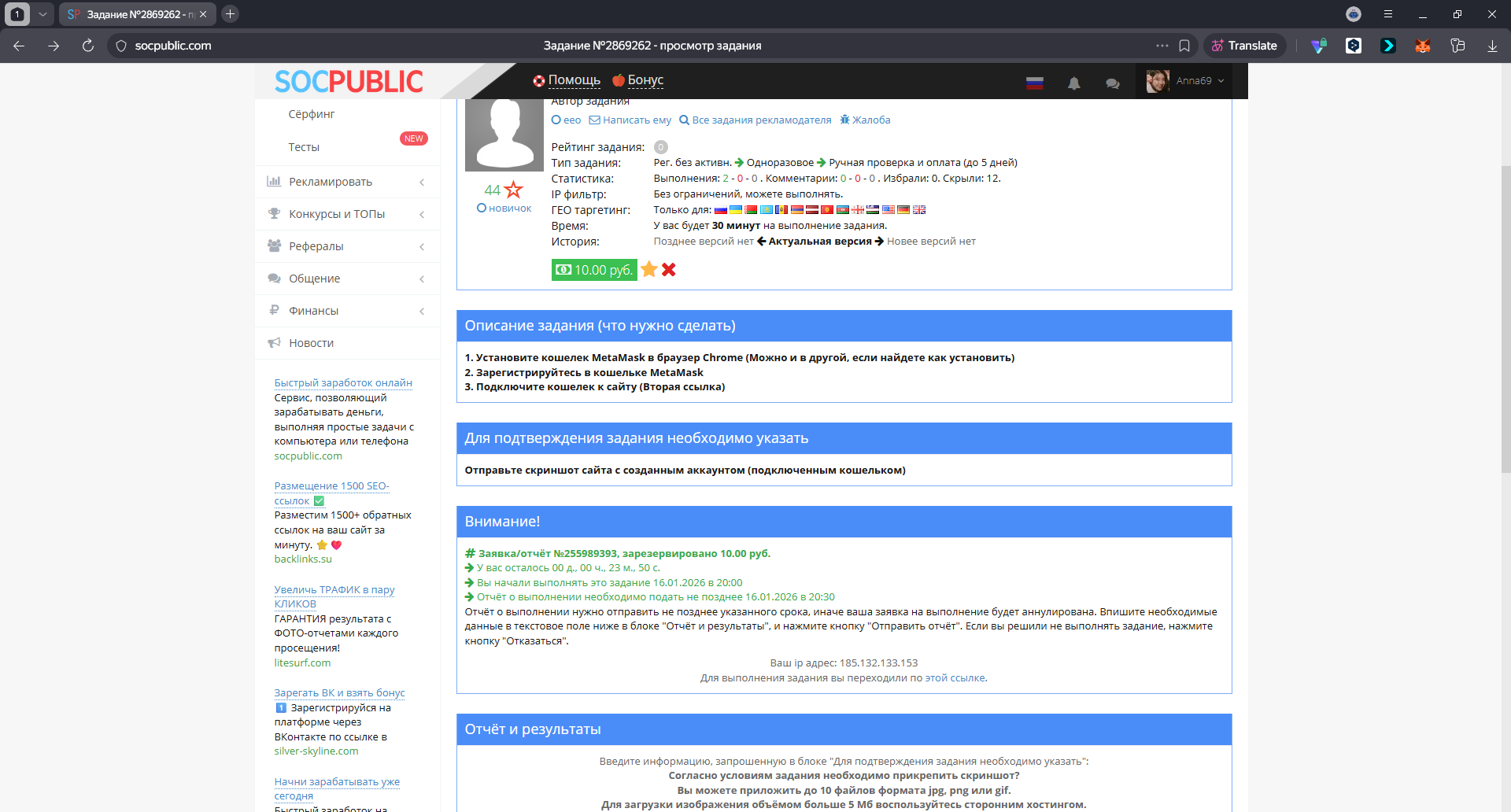This screenshot has height=812, width=1511.
Task: Click the task rating 0 badge
Action: pos(661,147)
